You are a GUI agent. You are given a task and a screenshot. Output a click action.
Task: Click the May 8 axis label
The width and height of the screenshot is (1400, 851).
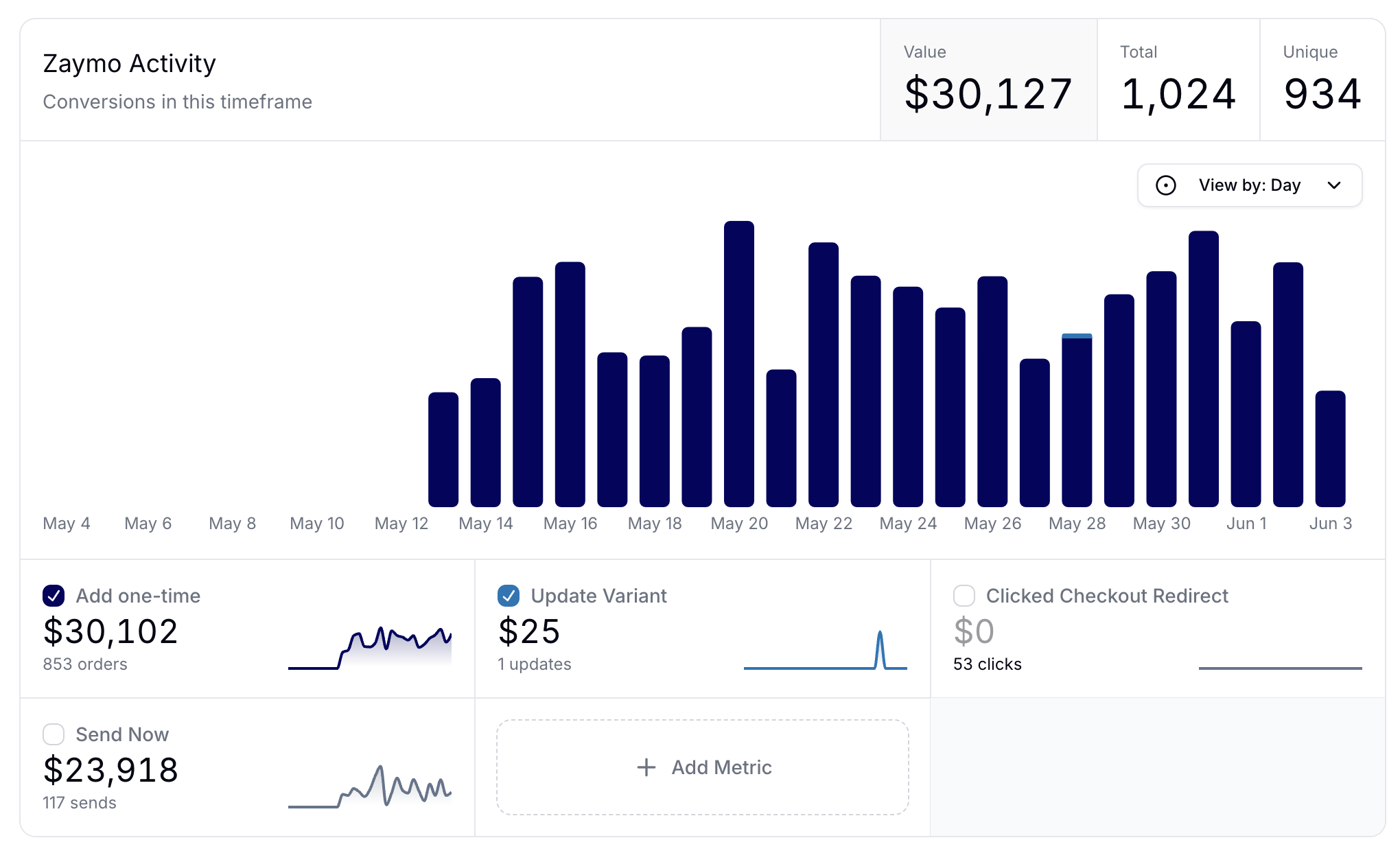[x=233, y=524]
